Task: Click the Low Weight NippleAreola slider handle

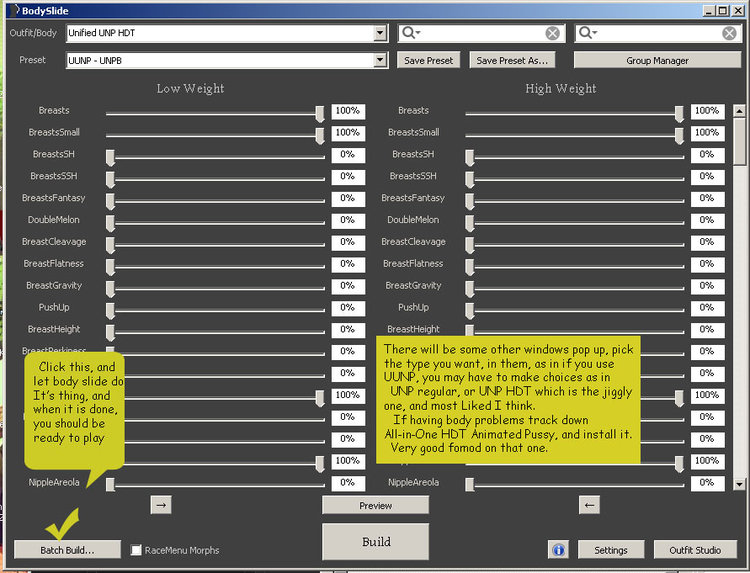Action: [x=110, y=485]
